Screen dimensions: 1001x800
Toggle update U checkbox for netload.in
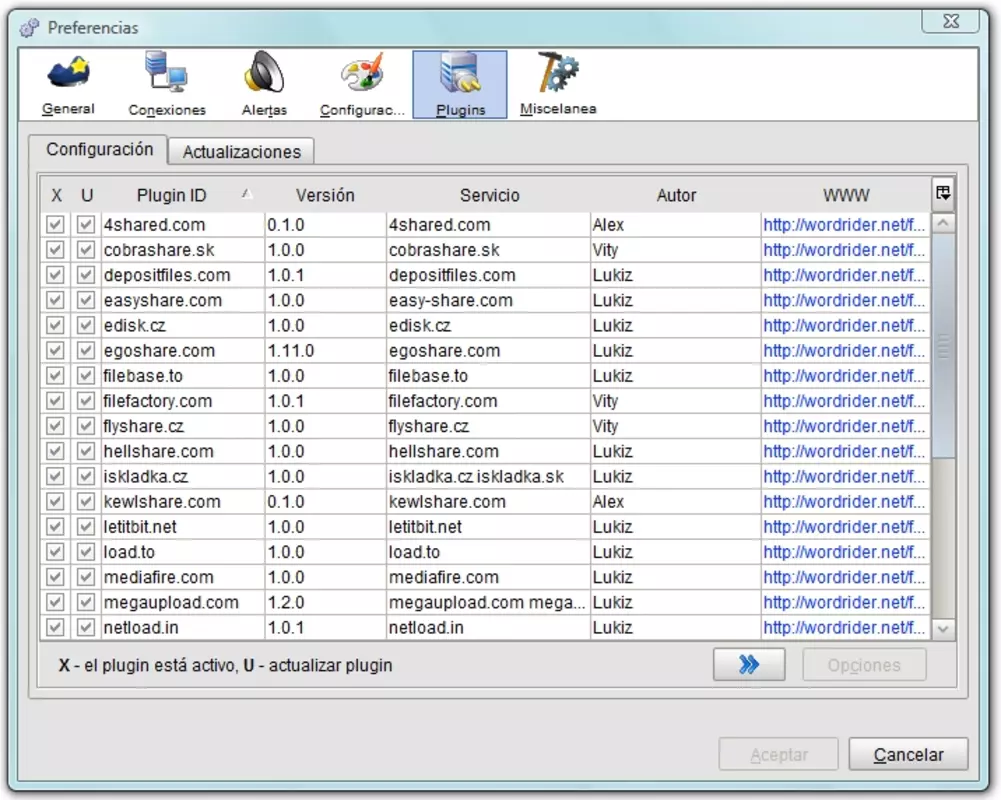(x=86, y=628)
